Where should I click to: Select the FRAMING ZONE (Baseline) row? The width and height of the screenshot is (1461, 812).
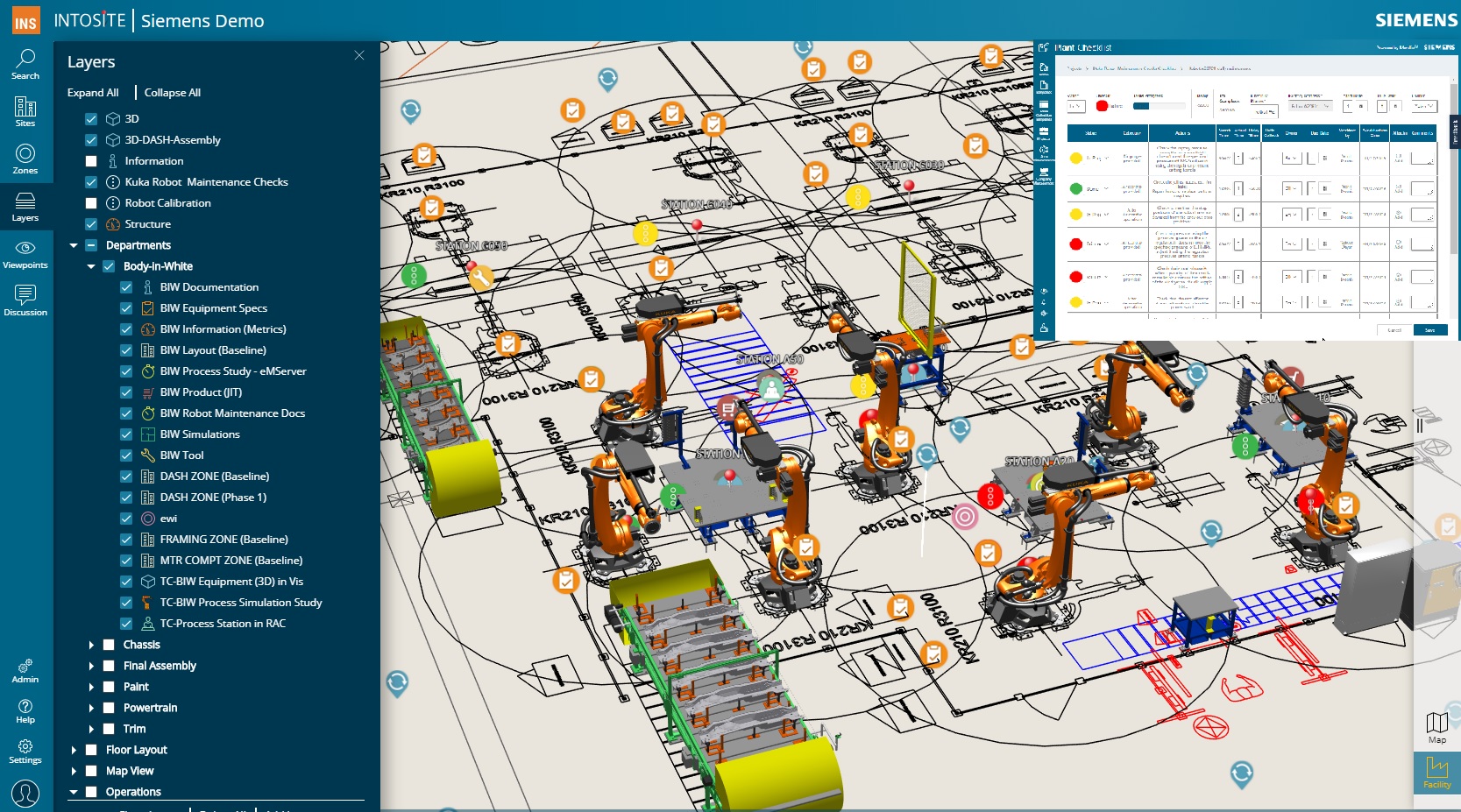click(223, 539)
